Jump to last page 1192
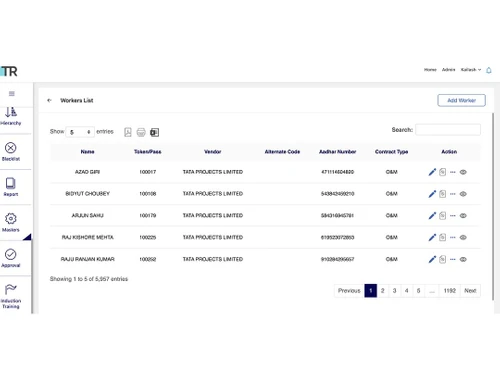This screenshot has width=500, height=375. coord(449,291)
